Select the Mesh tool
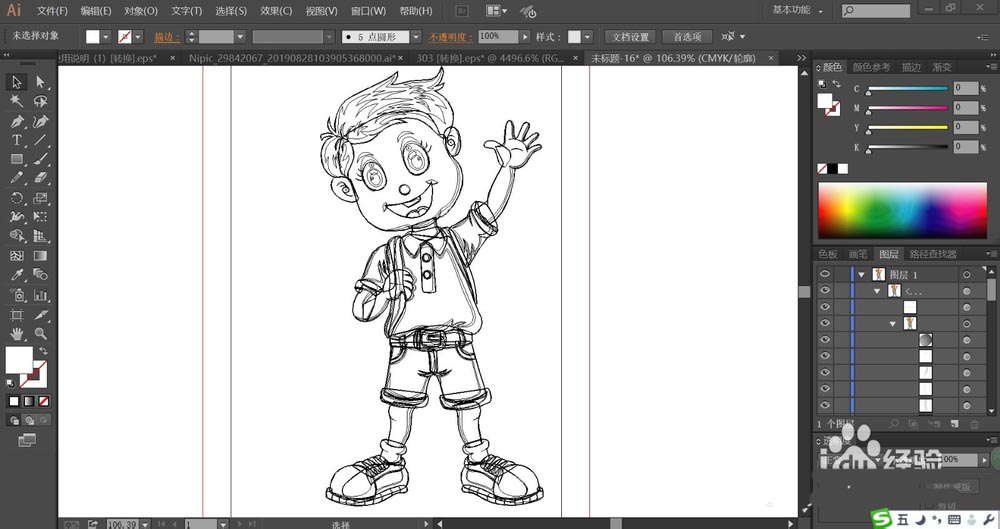1000x529 pixels. click(x=17, y=255)
